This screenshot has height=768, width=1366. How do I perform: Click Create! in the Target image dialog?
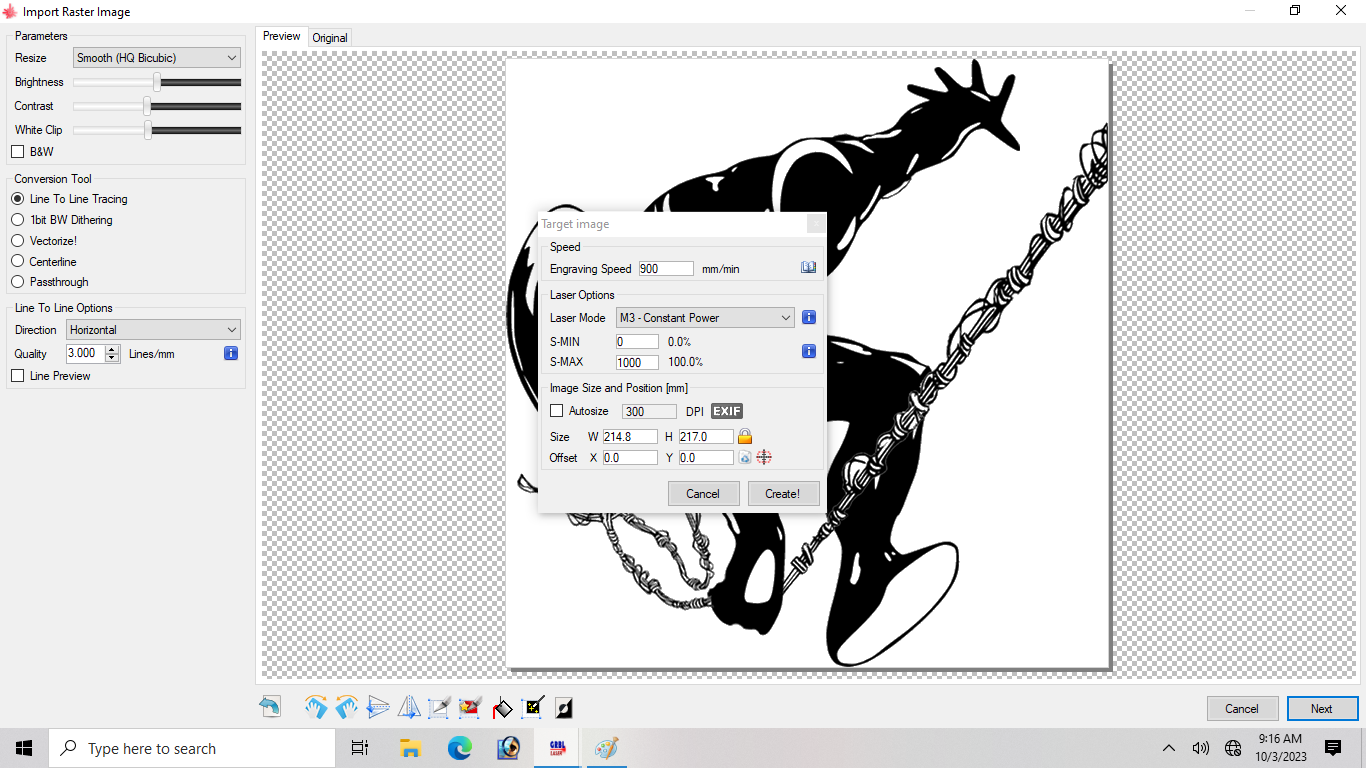pyautogui.click(x=783, y=493)
